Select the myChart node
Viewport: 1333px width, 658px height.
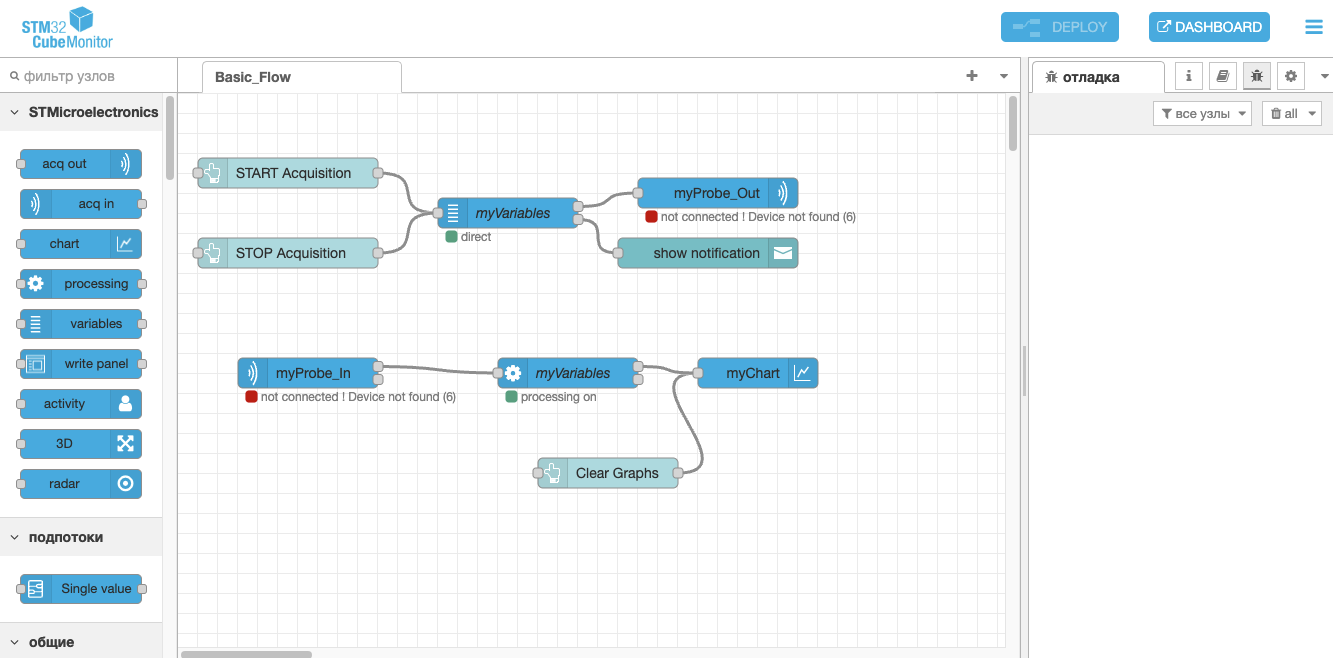pyautogui.click(x=758, y=373)
